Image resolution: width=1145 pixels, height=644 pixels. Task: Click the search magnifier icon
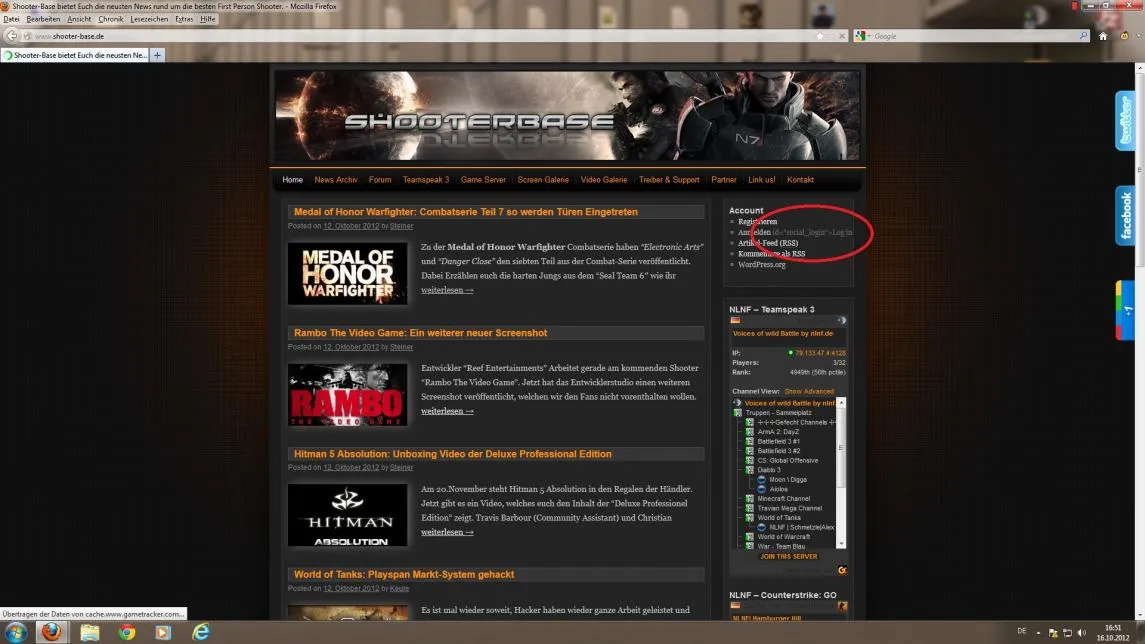pyautogui.click(x=1083, y=36)
